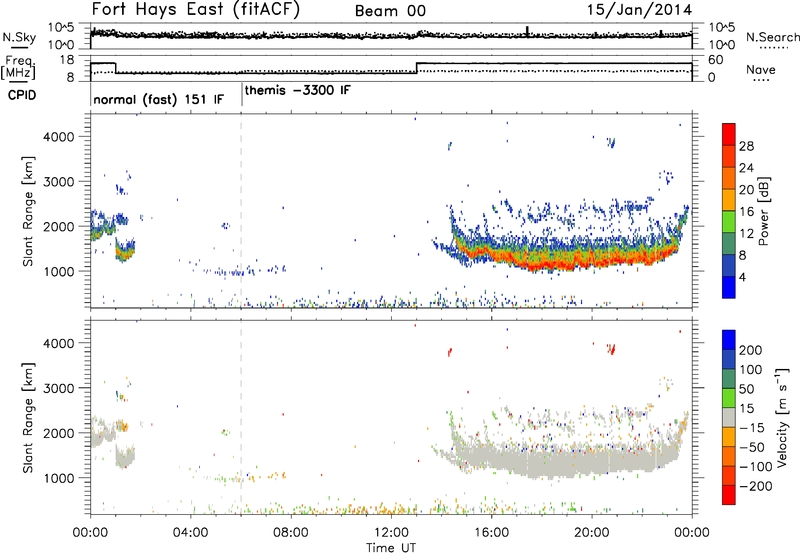
Task: Click the '04:00' time tick label
Action: pyautogui.click(x=190, y=533)
